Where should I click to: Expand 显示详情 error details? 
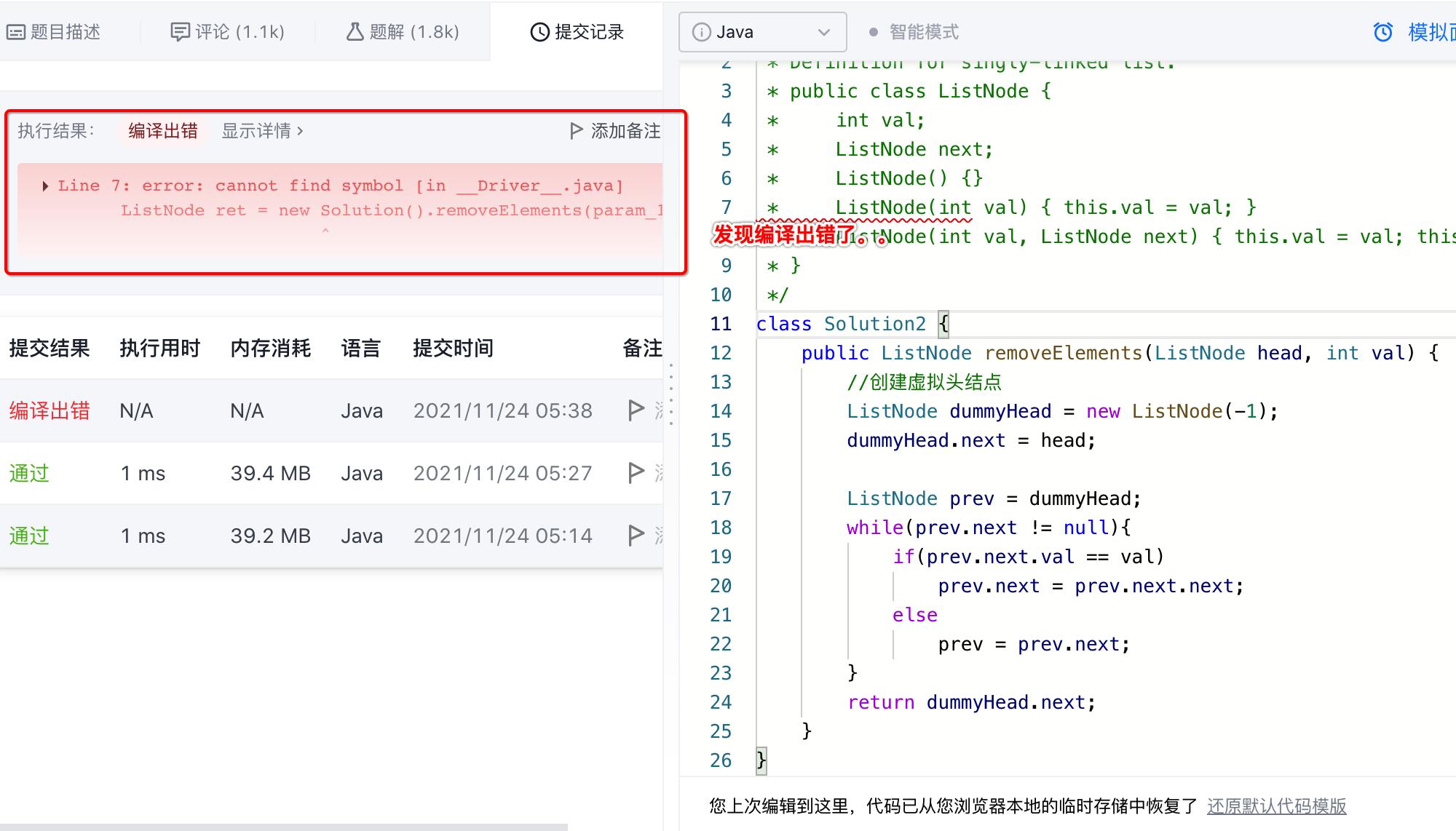(x=262, y=131)
